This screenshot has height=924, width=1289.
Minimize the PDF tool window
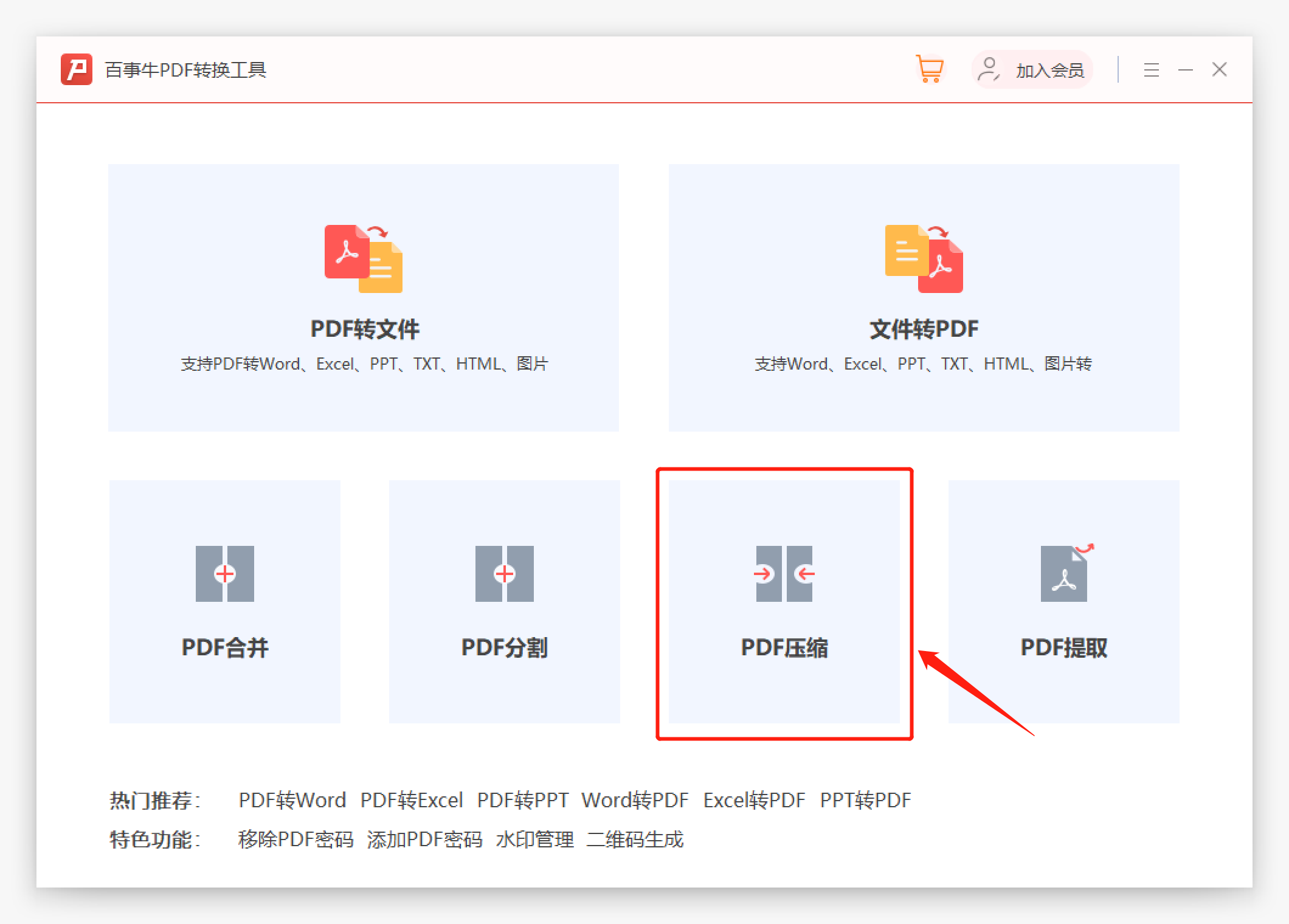click(x=1186, y=70)
